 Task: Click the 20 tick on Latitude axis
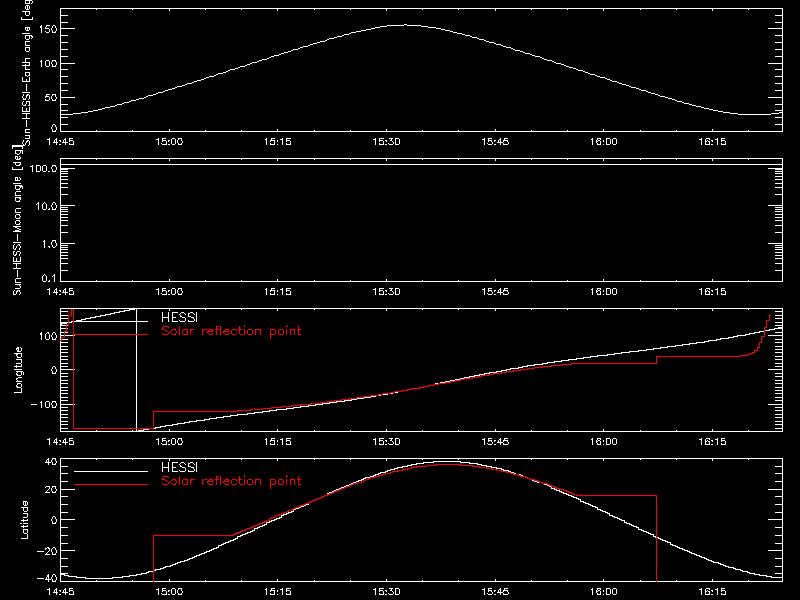coord(52,490)
